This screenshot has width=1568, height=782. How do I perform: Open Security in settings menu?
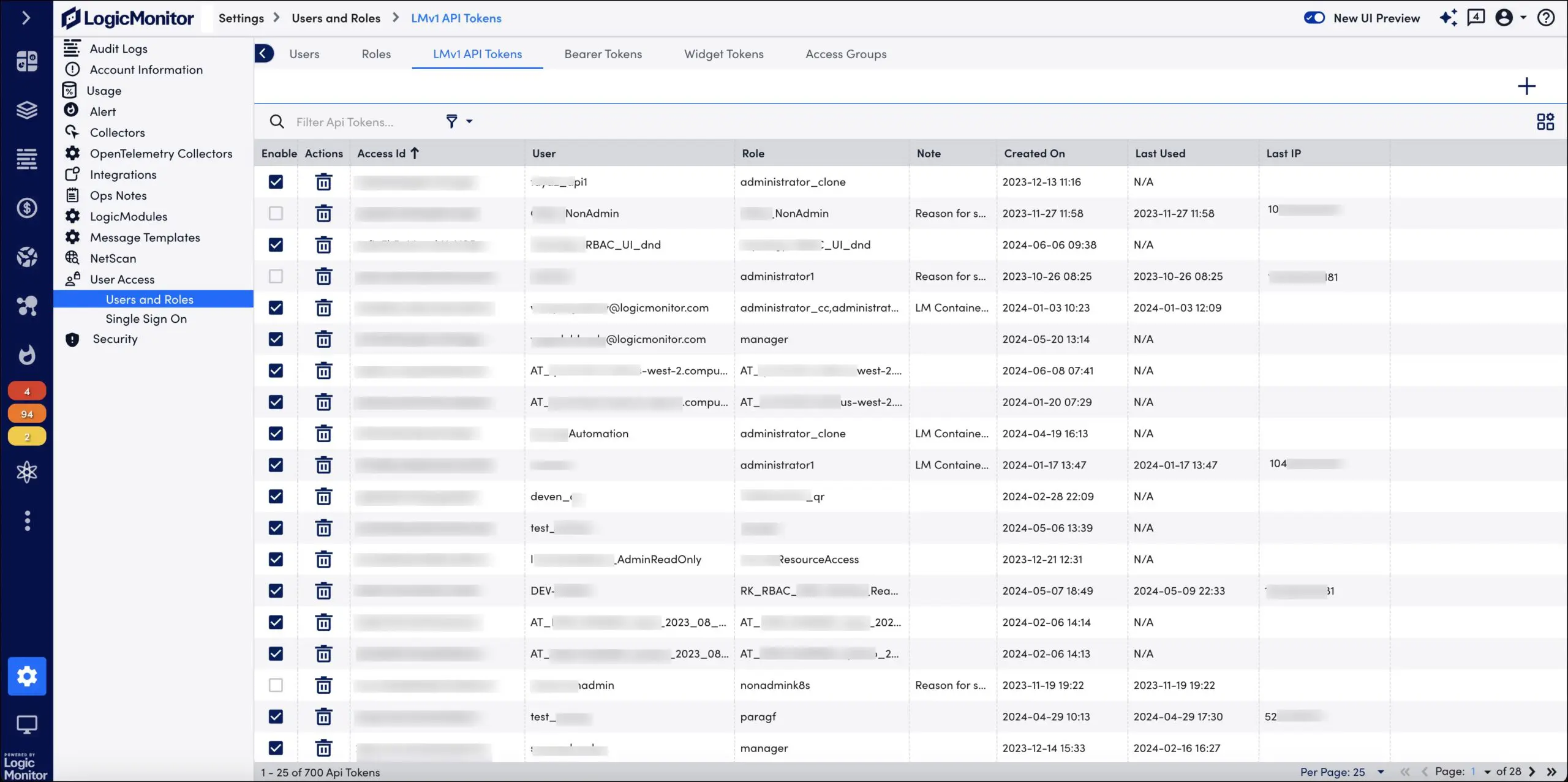pyautogui.click(x=115, y=339)
